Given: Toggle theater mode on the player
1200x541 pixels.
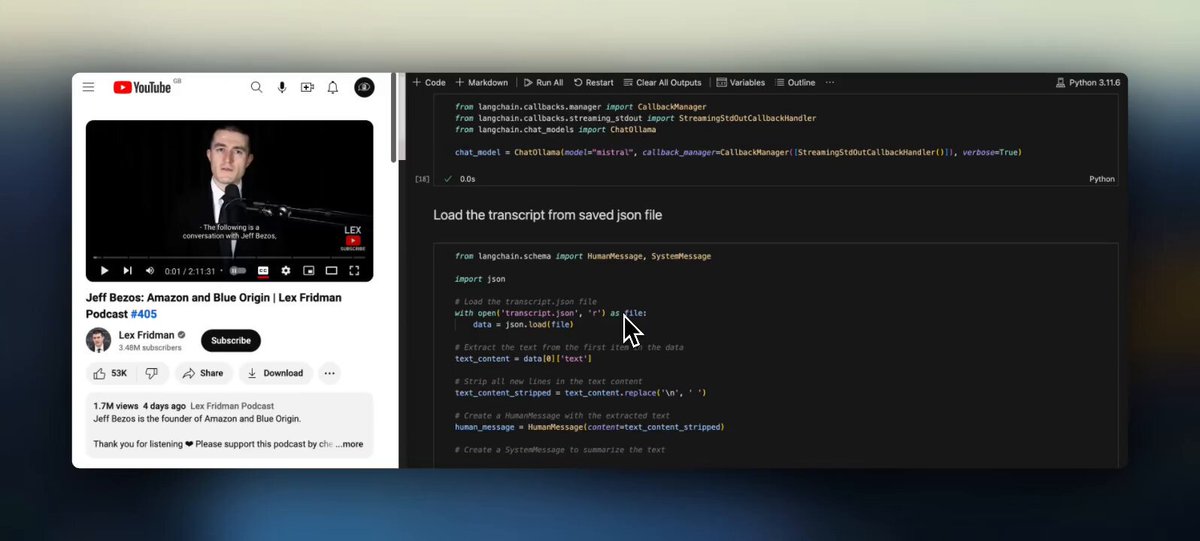Looking at the screenshot, I should click(x=332, y=270).
